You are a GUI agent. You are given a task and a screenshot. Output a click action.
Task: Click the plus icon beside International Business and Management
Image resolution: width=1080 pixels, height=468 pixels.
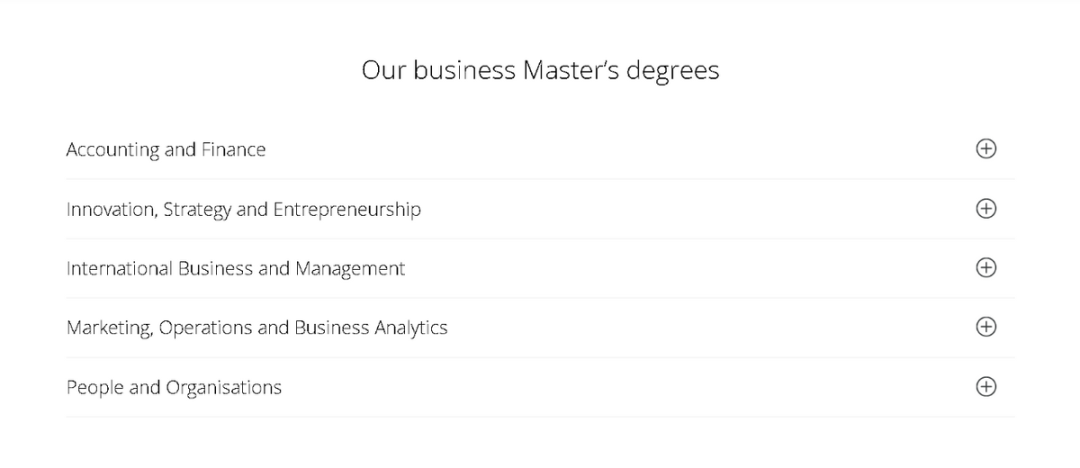point(986,267)
